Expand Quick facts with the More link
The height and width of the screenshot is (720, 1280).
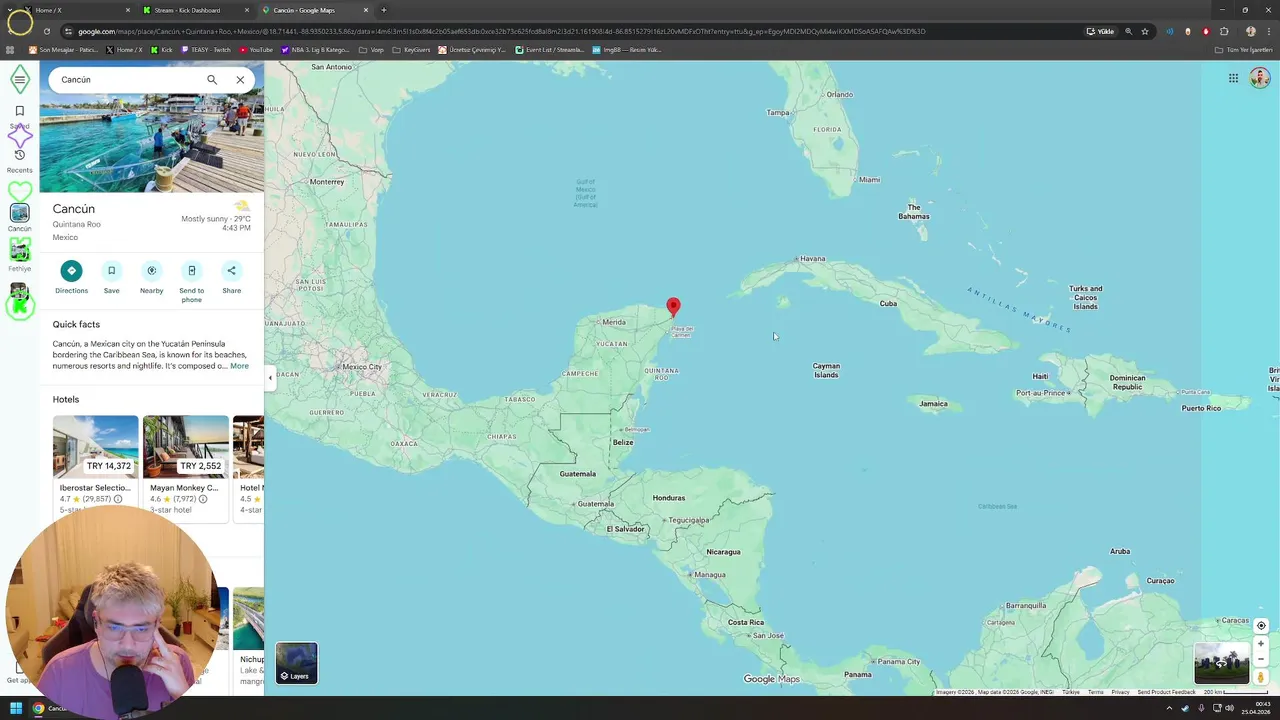(239, 366)
